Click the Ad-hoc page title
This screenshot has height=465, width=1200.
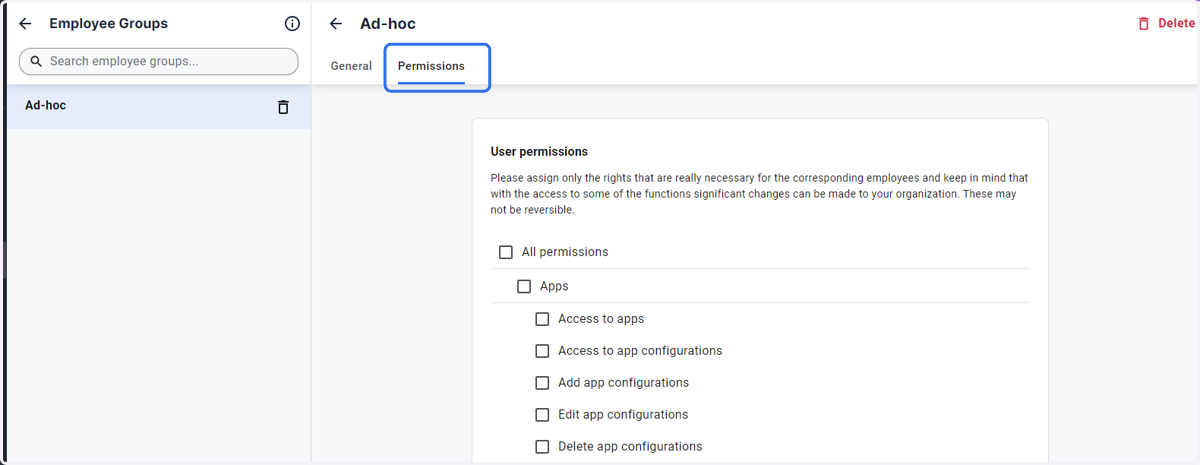coord(388,24)
